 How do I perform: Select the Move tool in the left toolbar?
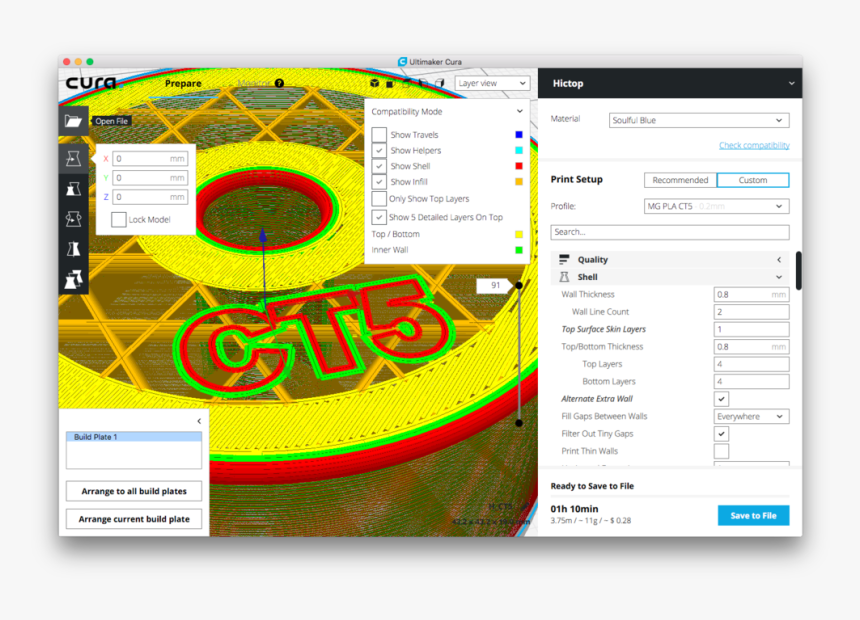pyautogui.click(x=73, y=159)
